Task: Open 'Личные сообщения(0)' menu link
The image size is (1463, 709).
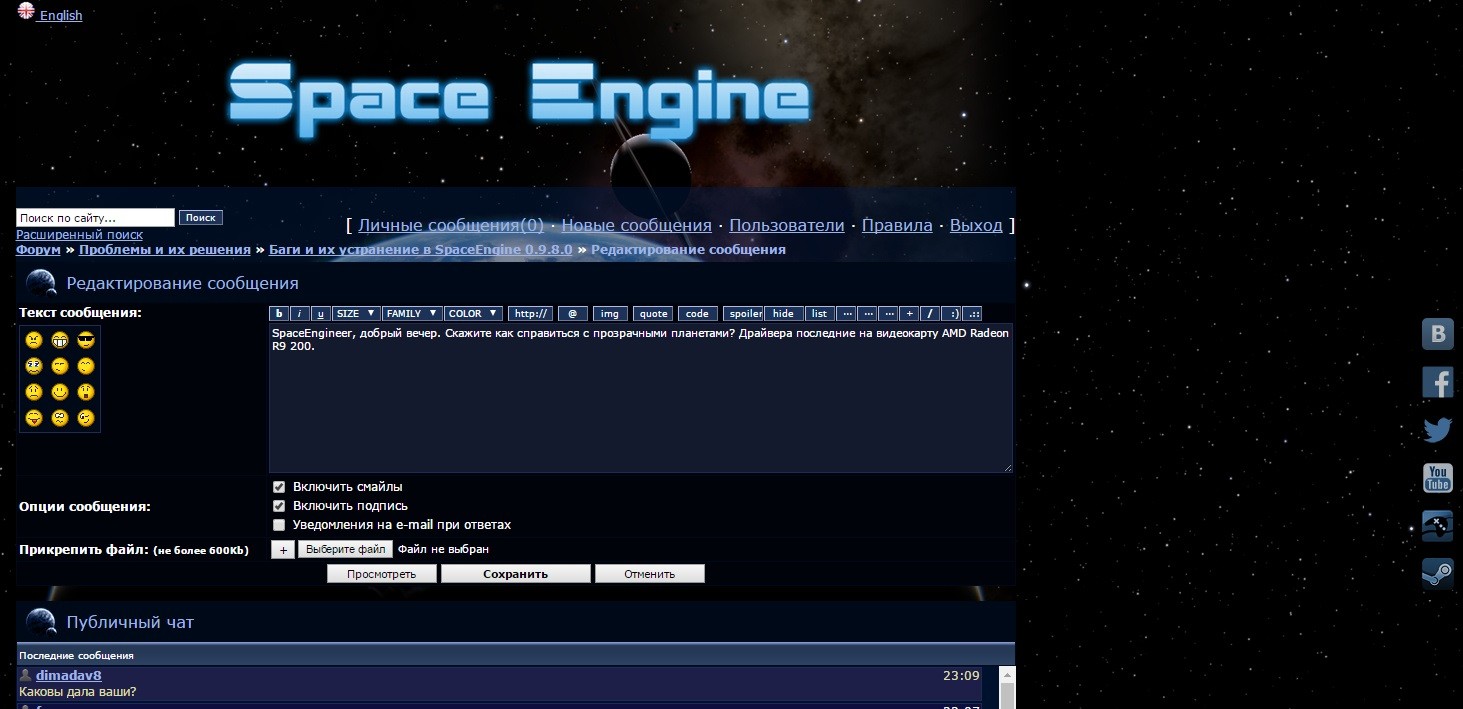Action: (451, 226)
